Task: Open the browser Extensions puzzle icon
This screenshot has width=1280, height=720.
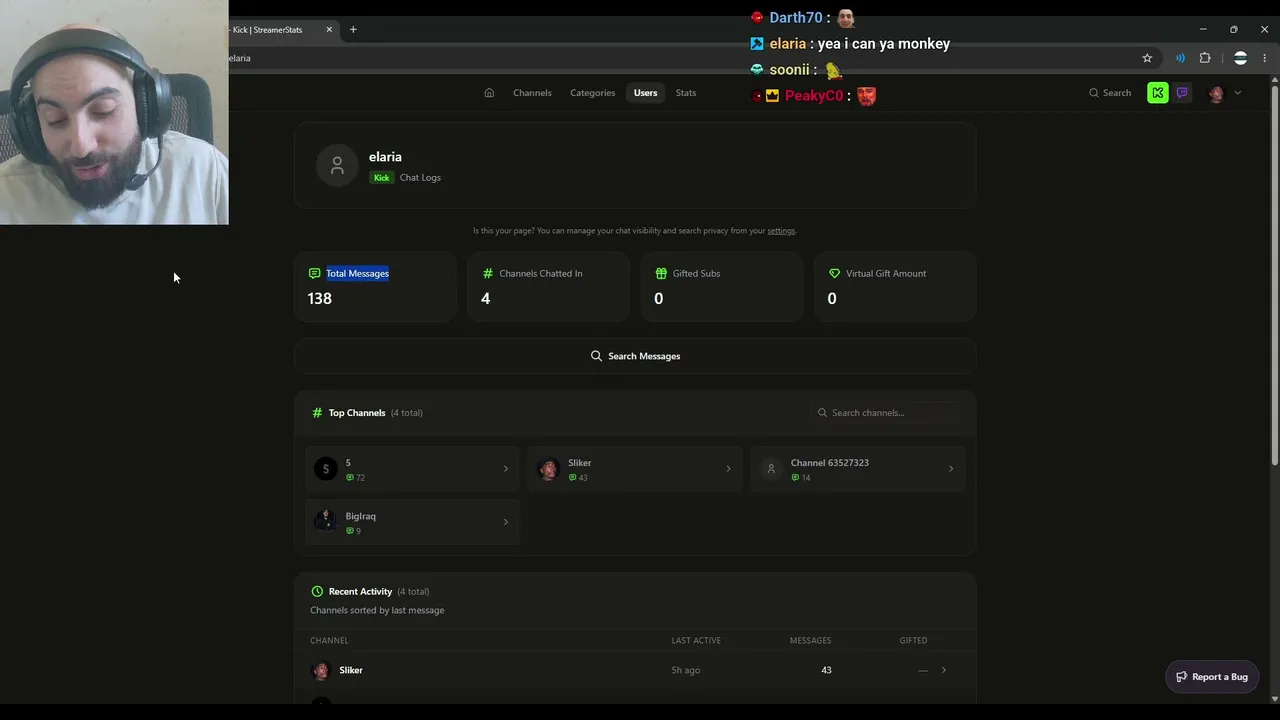Action: tap(1205, 58)
